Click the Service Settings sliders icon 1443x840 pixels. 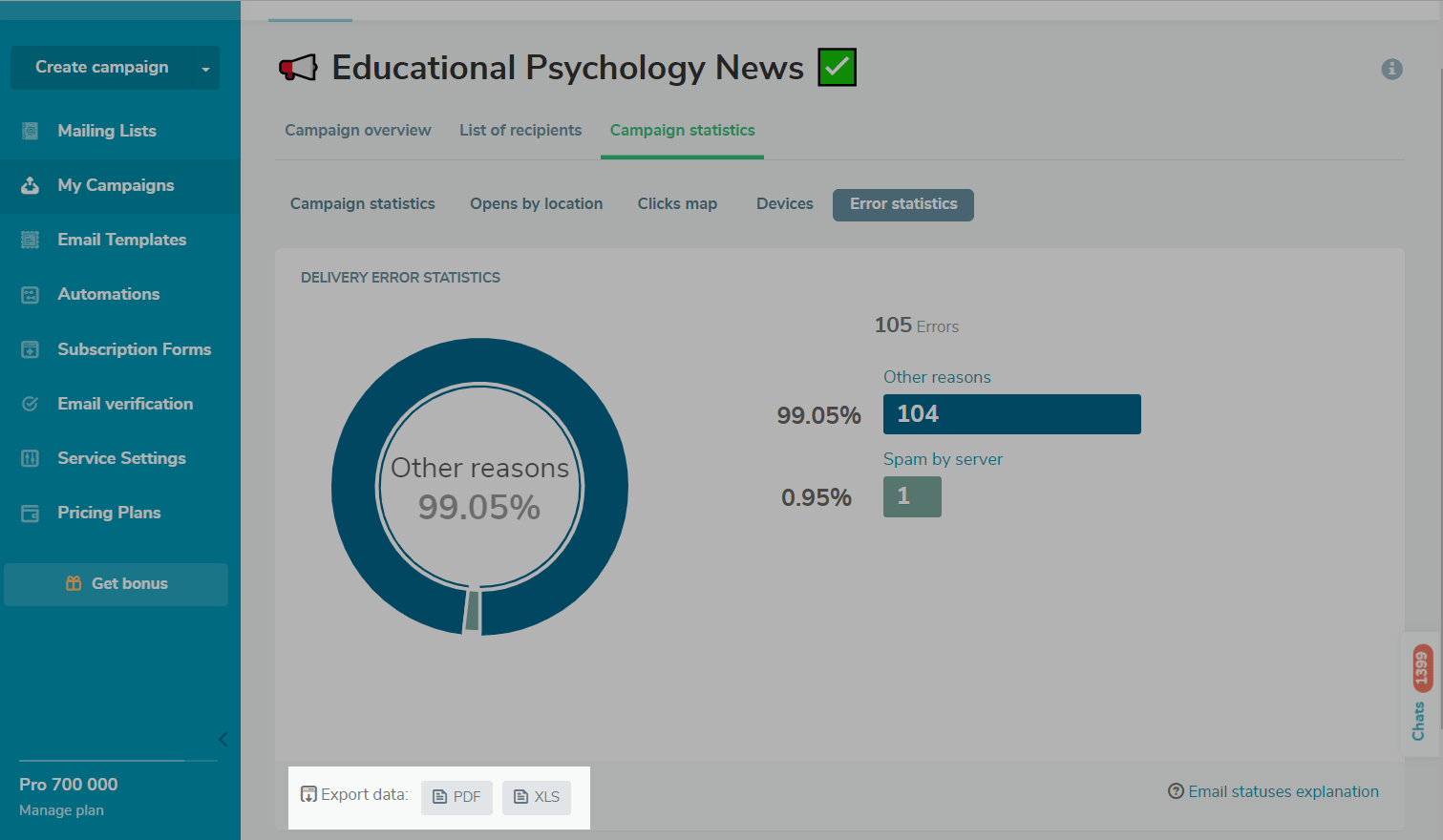pos(31,458)
